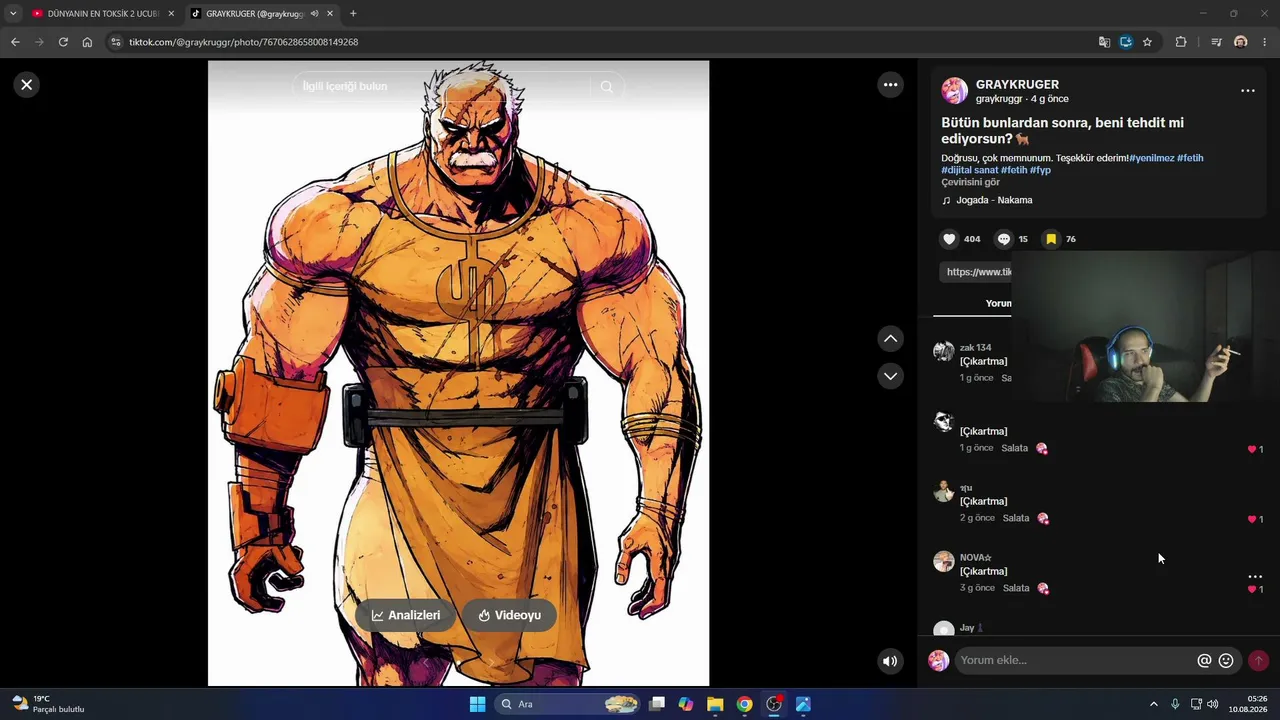This screenshot has height=720, width=1280.
Task: Click the Analizleri button
Action: [x=405, y=615]
